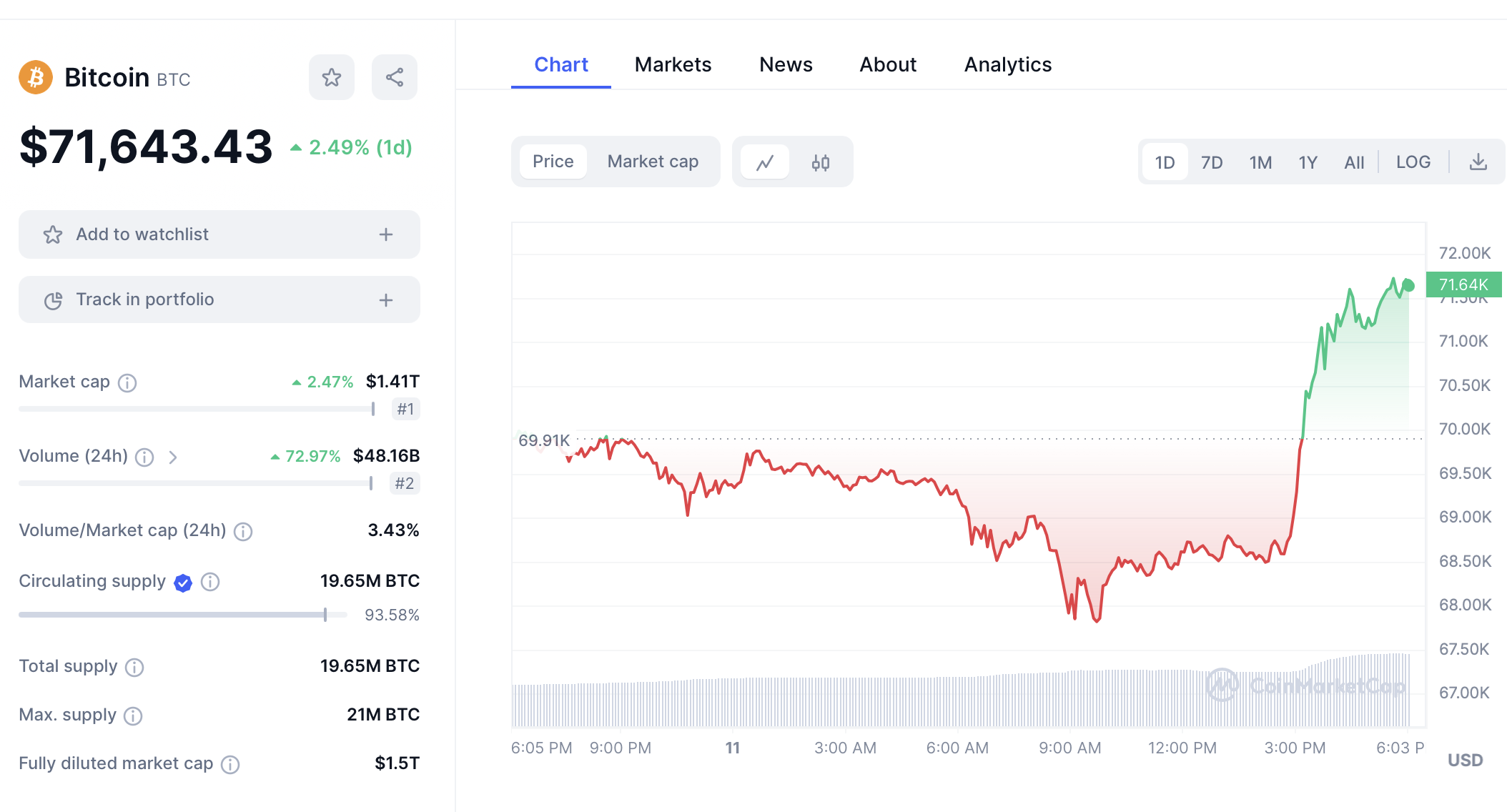Expand Add to watchlist plus
This screenshot has width=1507, height=812.
coord(386,234)
